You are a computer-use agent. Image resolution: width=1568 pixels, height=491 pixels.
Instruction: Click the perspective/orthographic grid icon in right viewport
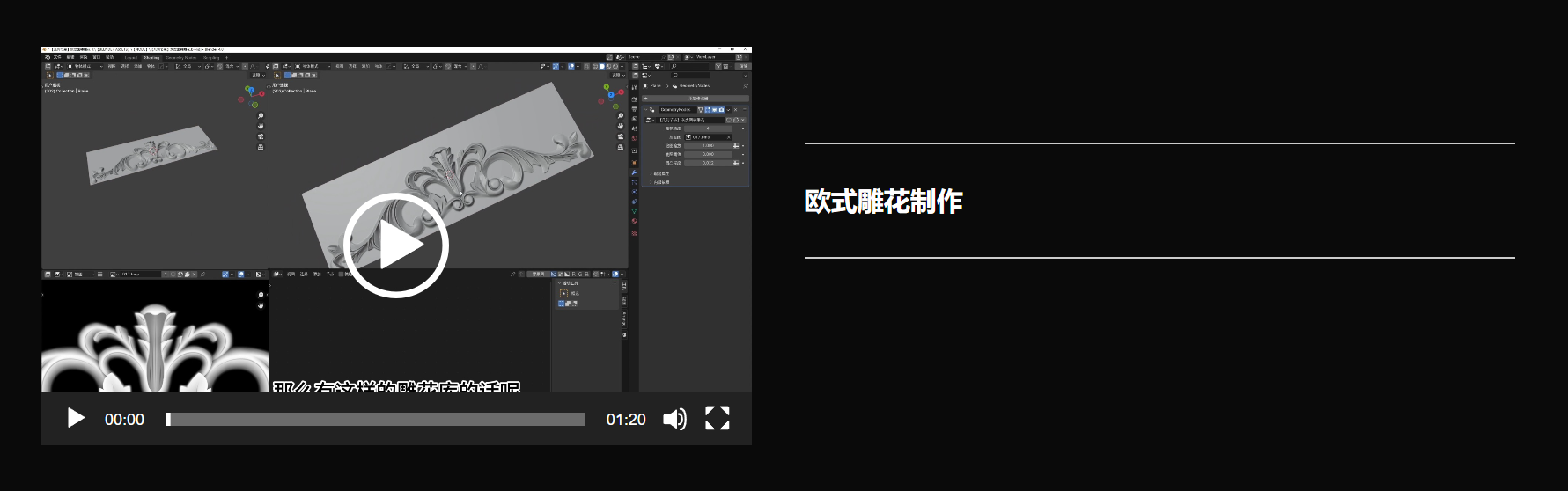620,147
